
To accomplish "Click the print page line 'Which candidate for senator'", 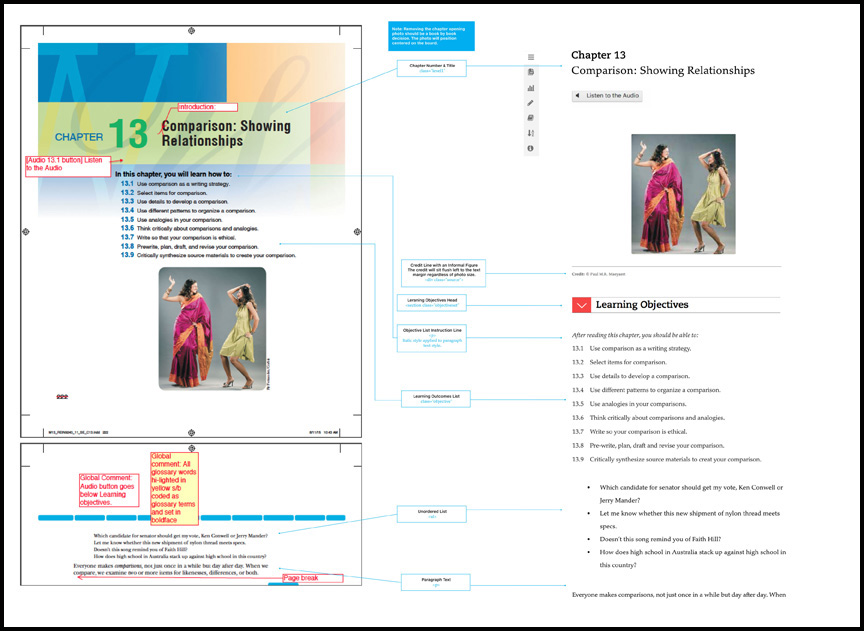I will click(181, 536).
